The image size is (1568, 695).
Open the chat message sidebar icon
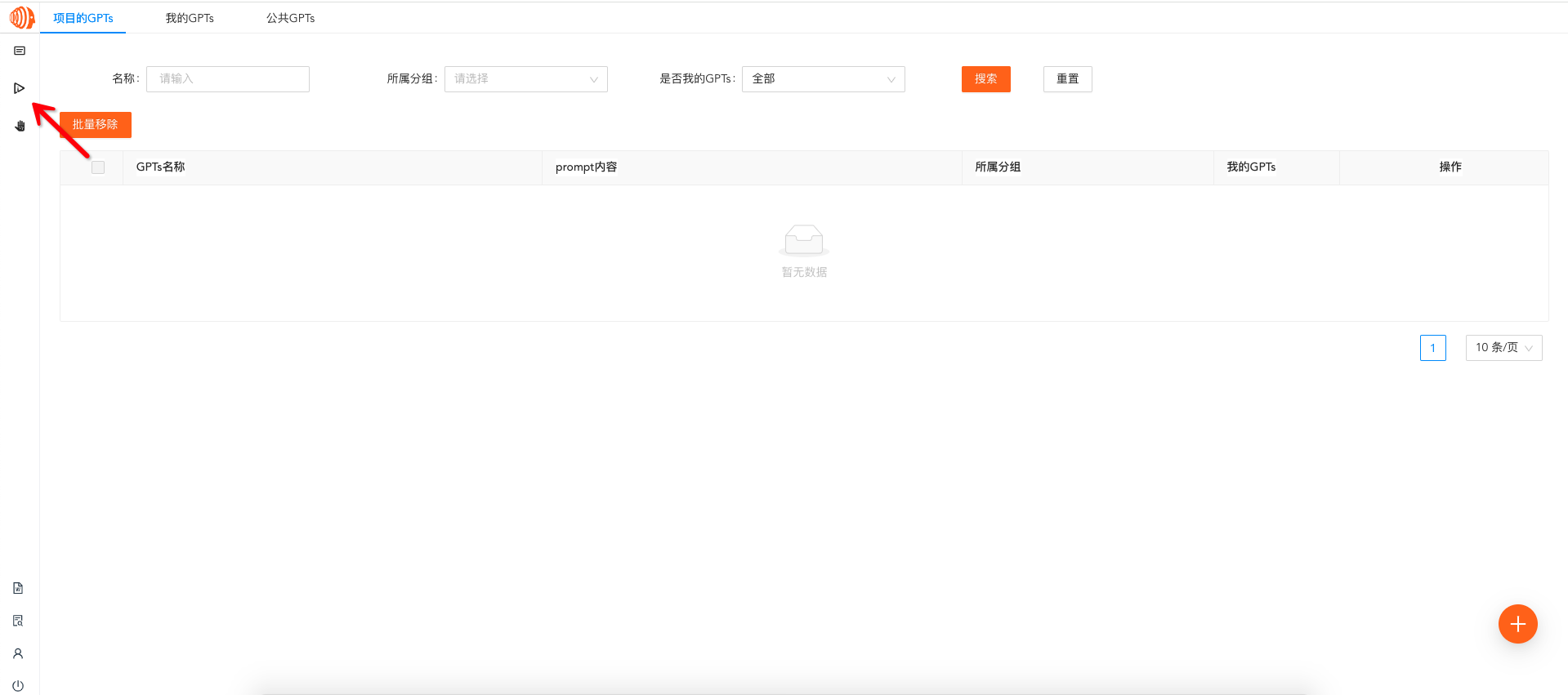20,51
